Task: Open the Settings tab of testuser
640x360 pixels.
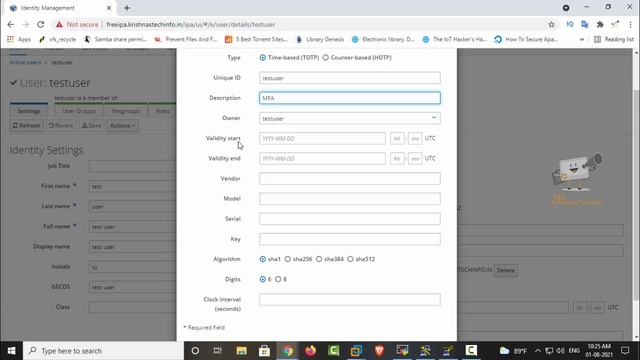Action: 29,111
